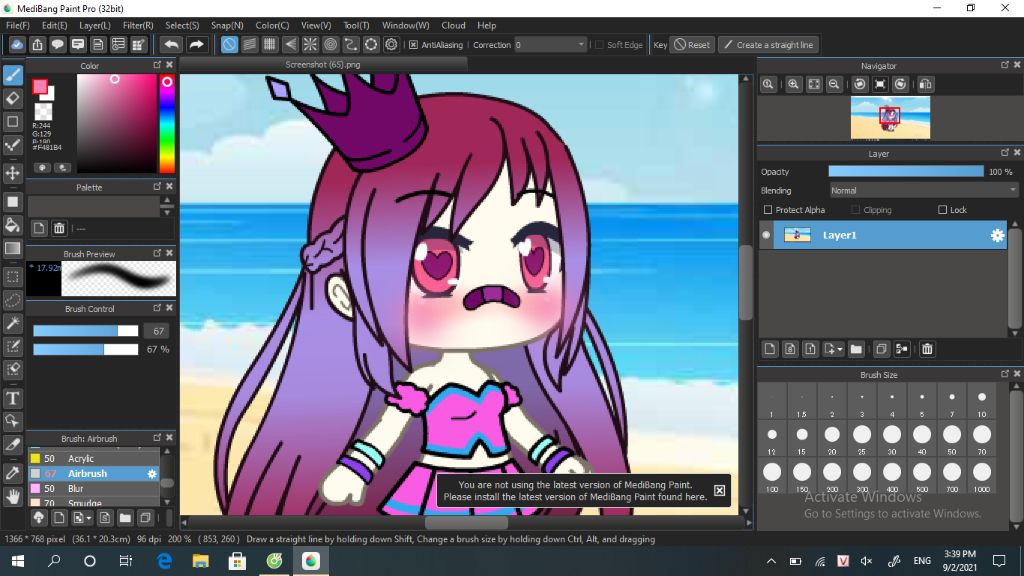The height and width of the screenshot is (576, 1024).
Task: Expand add-brush dropdown arrow in Brush panel
Action: tap(89, 518)
